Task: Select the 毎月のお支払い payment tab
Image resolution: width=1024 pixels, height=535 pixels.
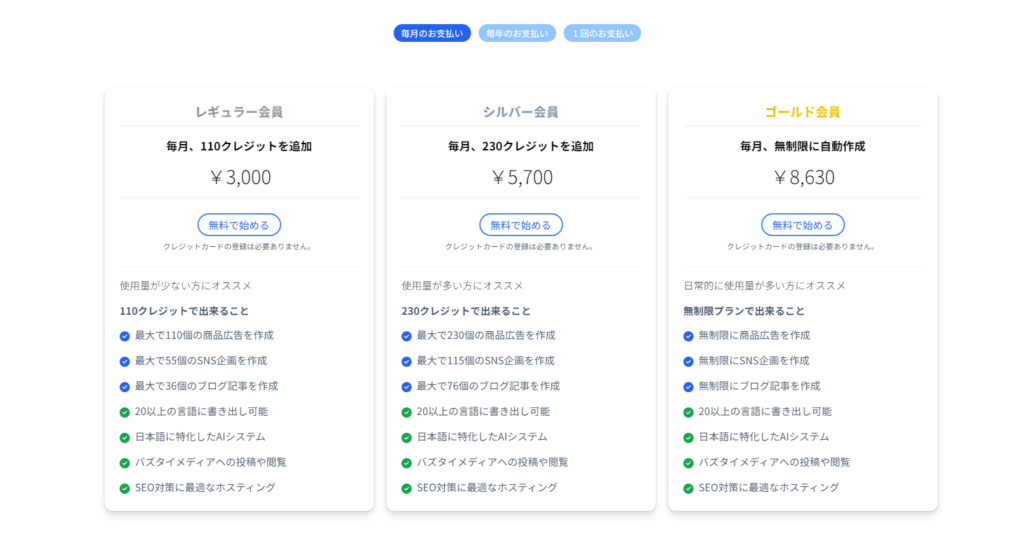Action: pos(432,33)
